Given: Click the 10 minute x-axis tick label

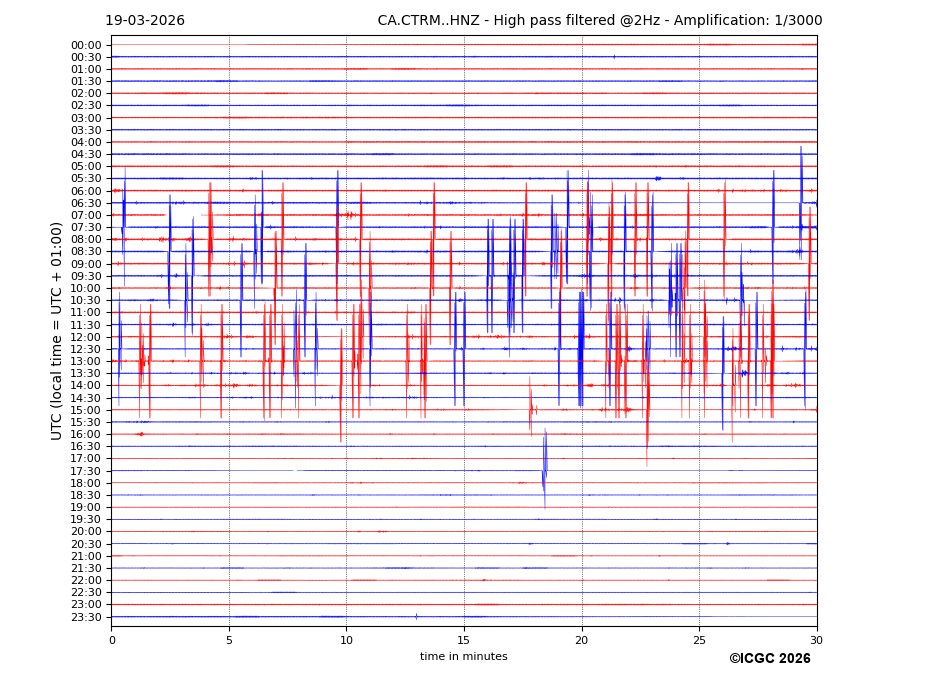Looking at the screenshot, I should point(346,640).
